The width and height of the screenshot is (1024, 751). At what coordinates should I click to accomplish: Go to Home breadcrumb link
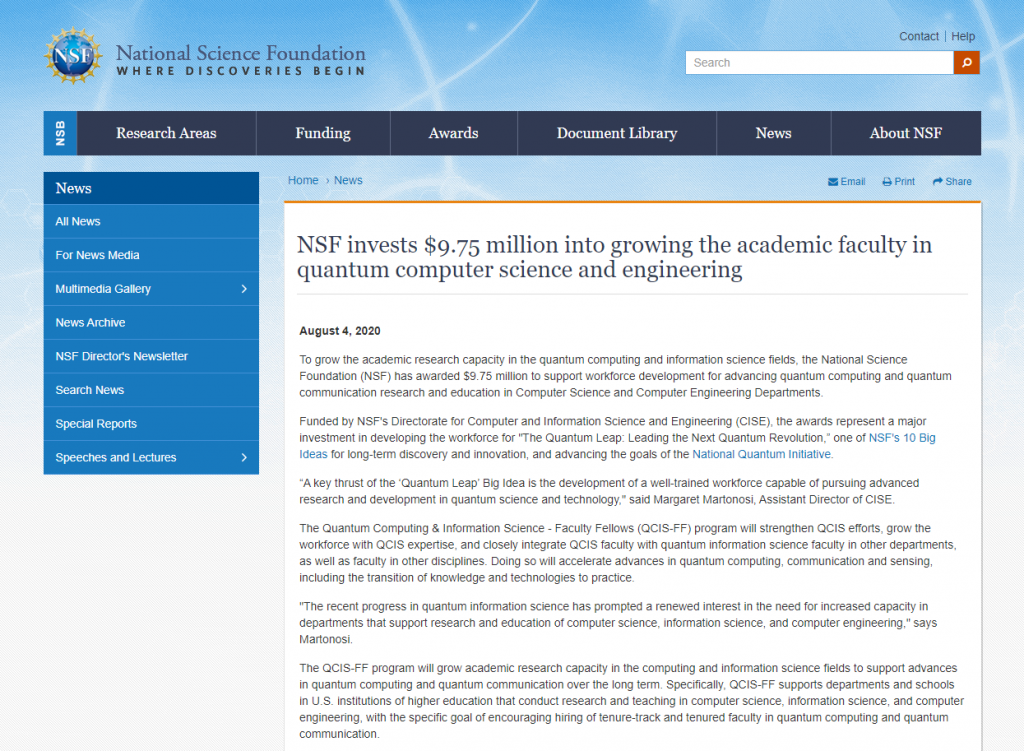(x=303, y=180)
